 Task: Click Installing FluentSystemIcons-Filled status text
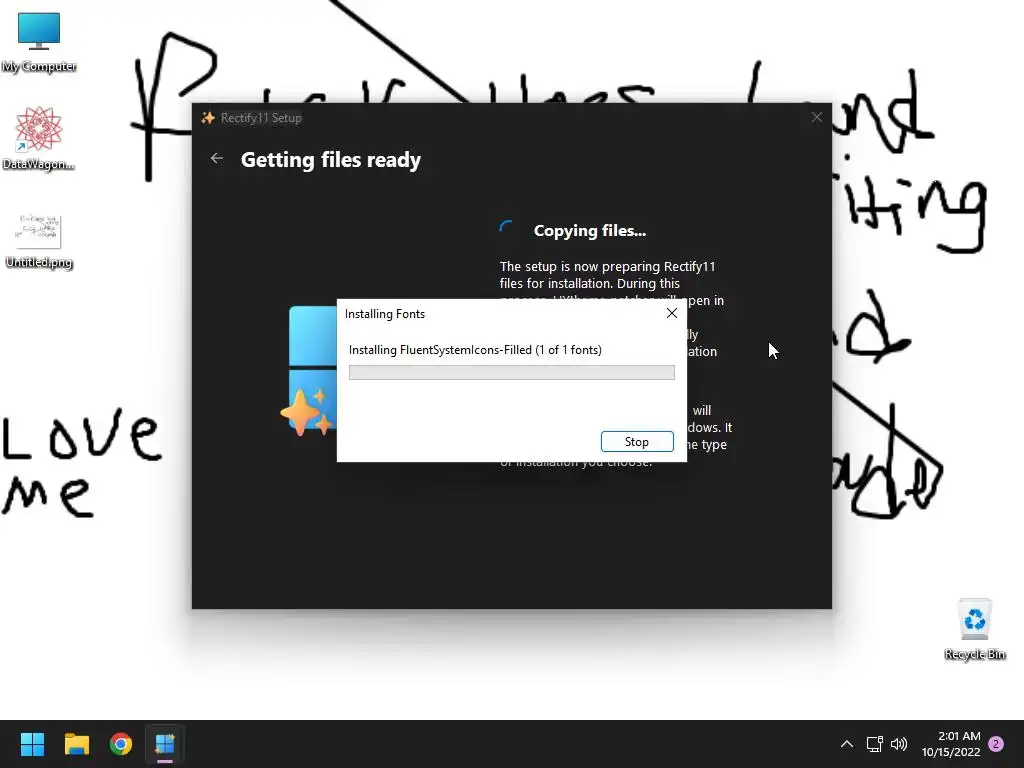point(475,350)
